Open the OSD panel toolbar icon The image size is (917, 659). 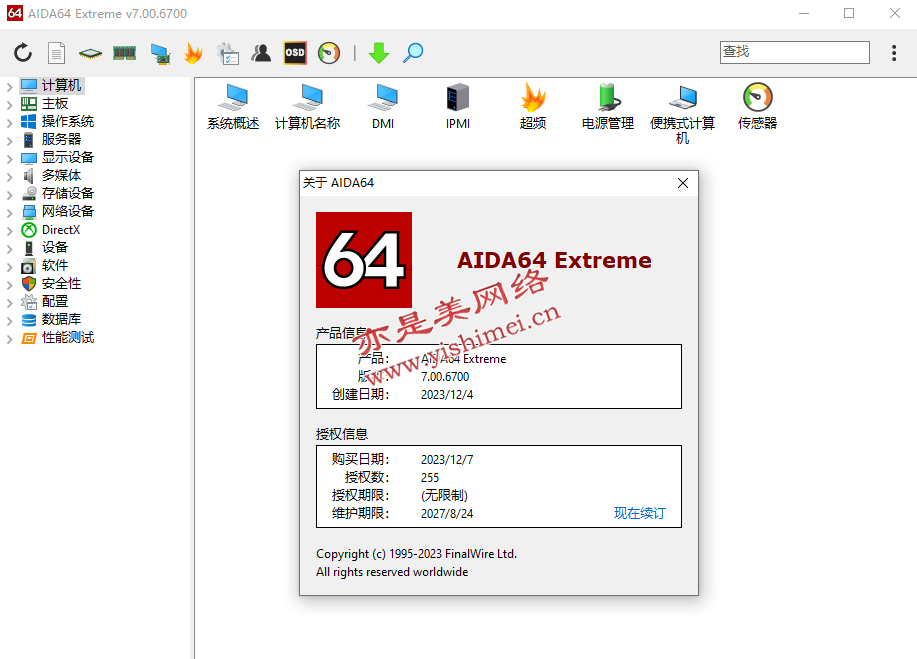point(295,53)
